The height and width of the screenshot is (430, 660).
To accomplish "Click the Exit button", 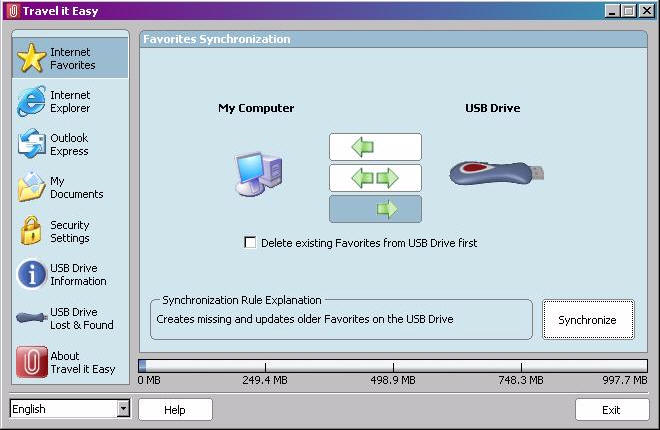I will coord(611,410).
